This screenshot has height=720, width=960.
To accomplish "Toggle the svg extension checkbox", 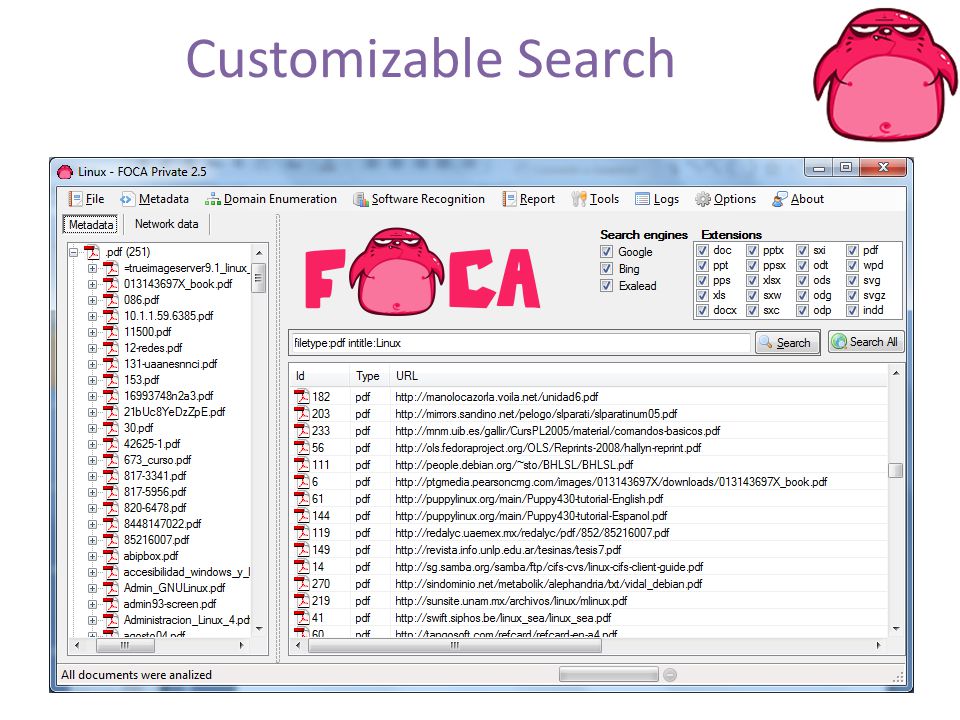I will tap(852, 280).
